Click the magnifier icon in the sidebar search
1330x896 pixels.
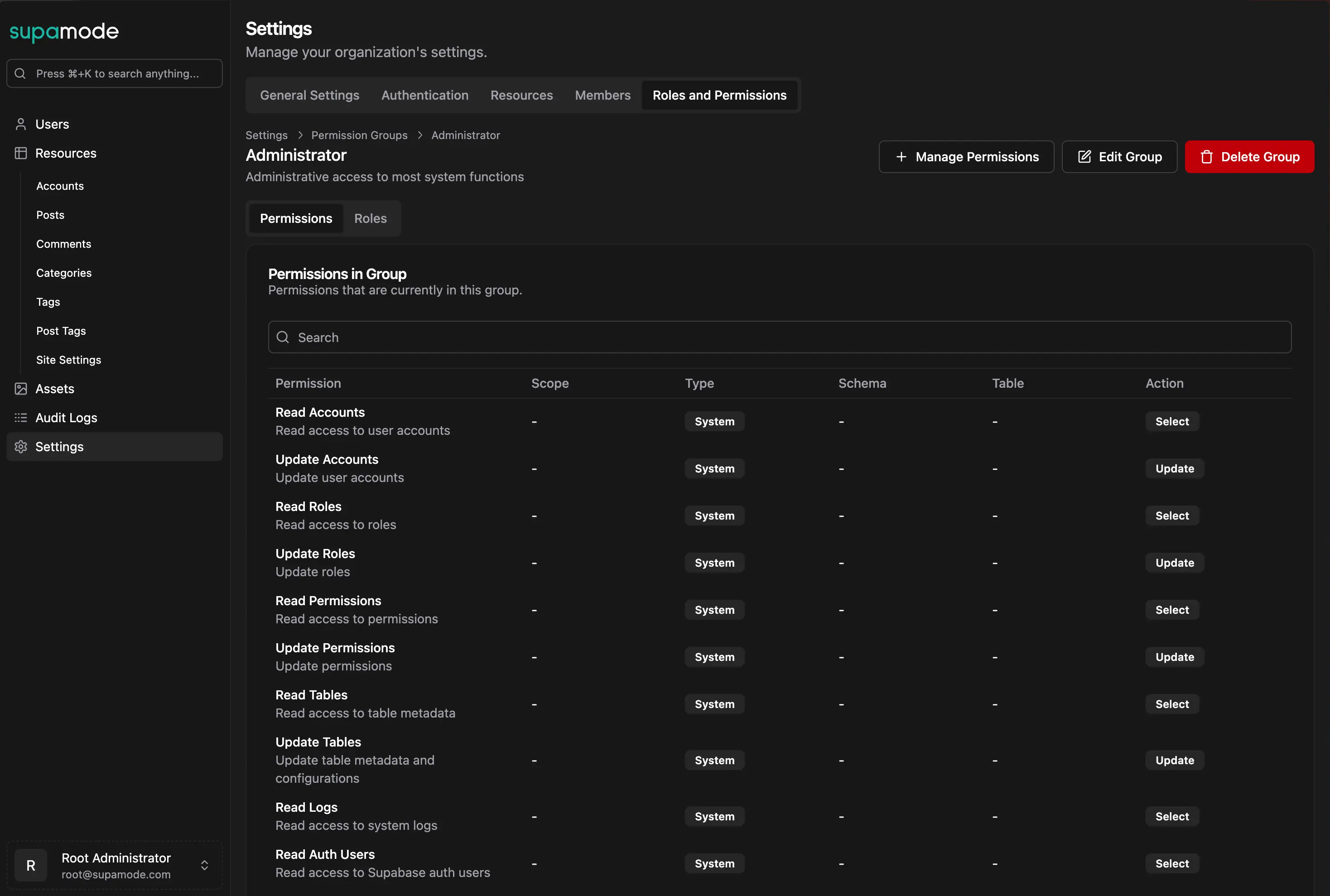click(19, 73)
